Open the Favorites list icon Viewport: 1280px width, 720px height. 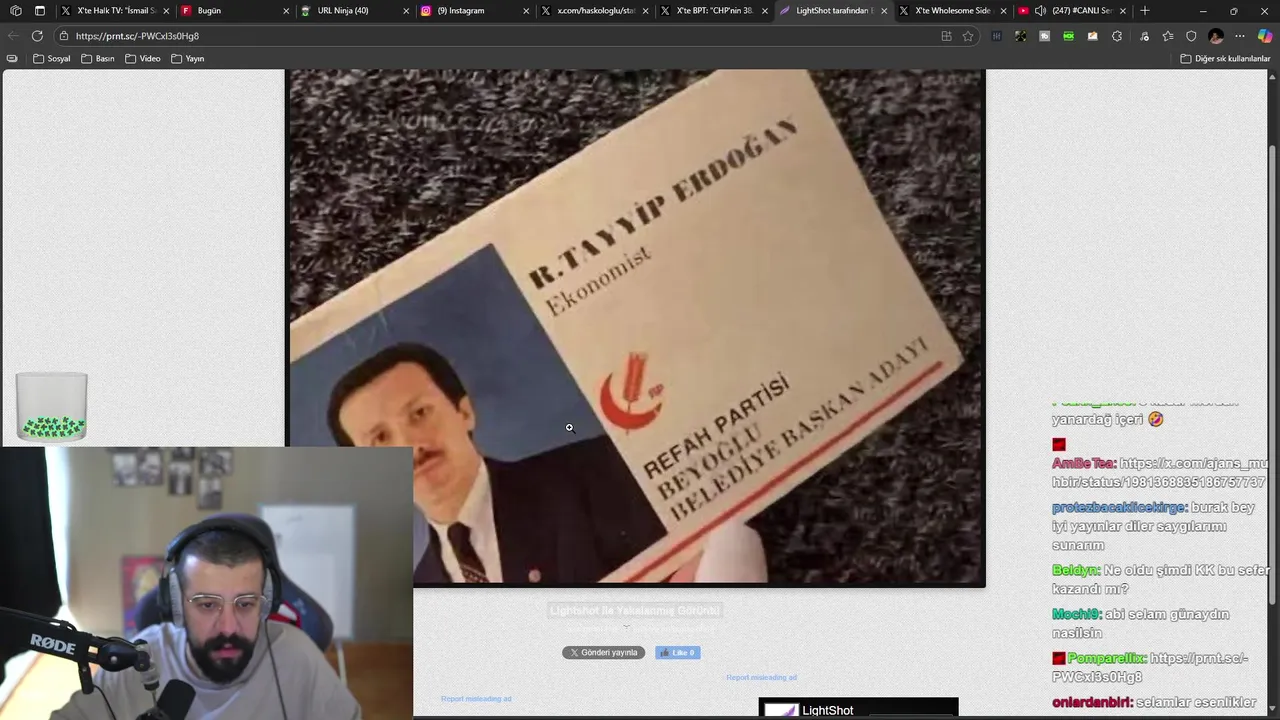coord(1168,36)
